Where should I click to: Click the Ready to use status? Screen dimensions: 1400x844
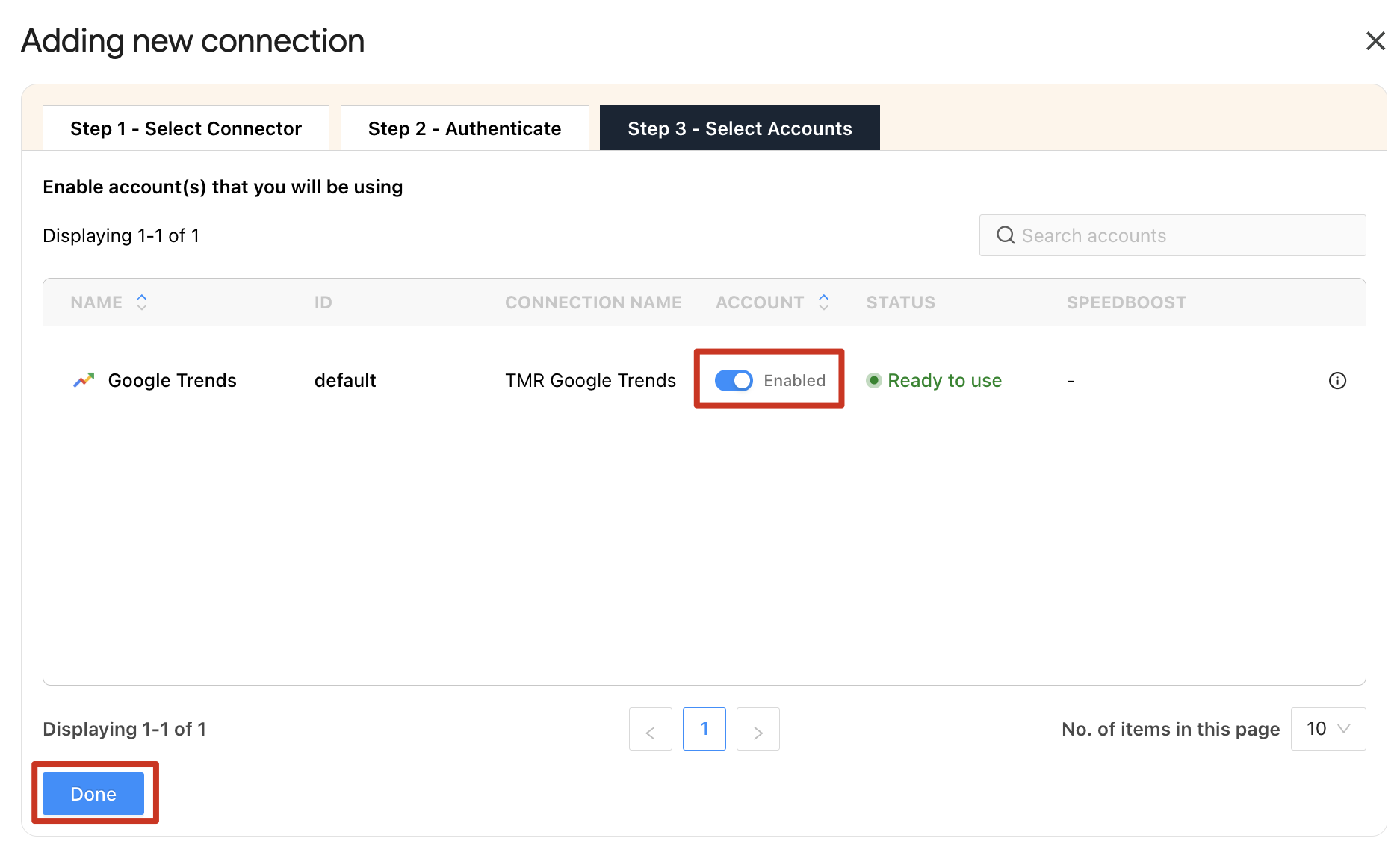[x=944, y=381]
